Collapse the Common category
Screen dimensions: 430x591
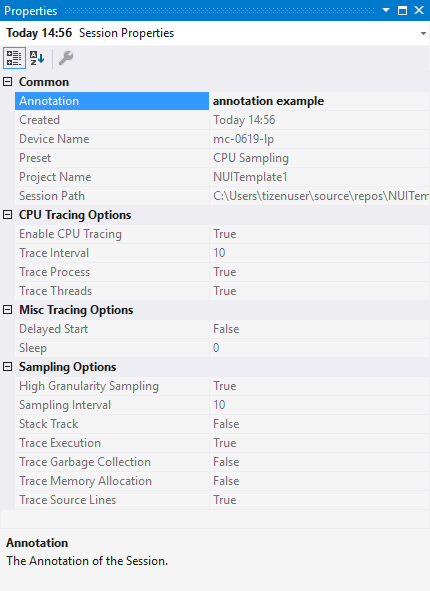(x=8, y=82)
